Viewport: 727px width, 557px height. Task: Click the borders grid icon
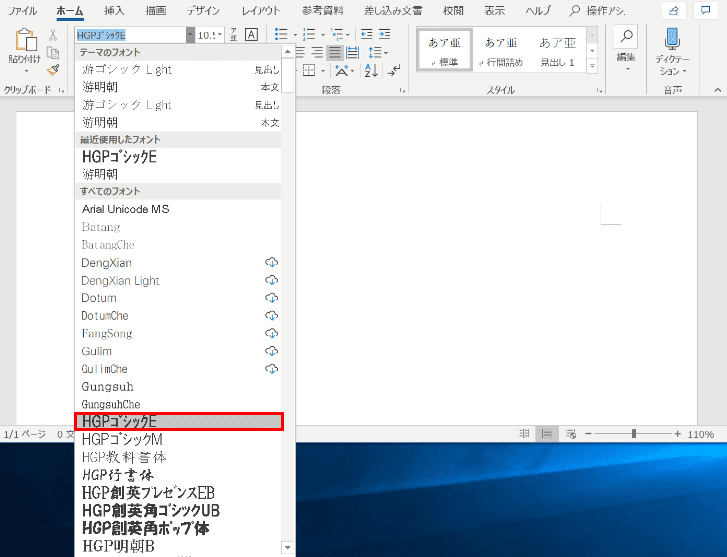[309, 70]
